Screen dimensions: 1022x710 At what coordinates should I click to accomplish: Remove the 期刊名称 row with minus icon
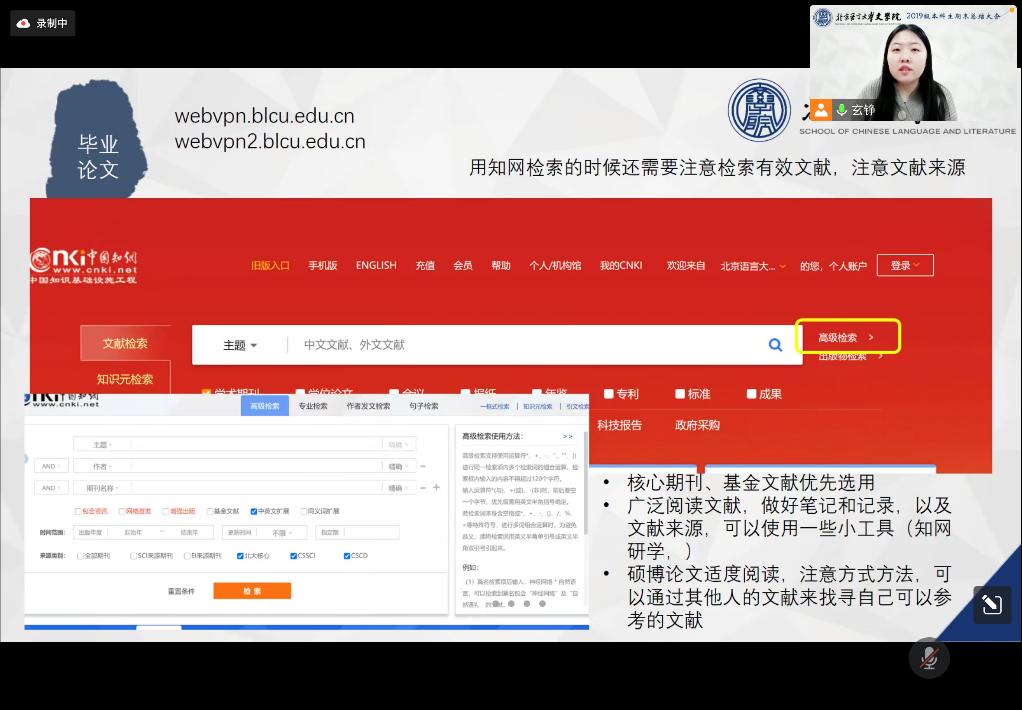click(422, 488)
